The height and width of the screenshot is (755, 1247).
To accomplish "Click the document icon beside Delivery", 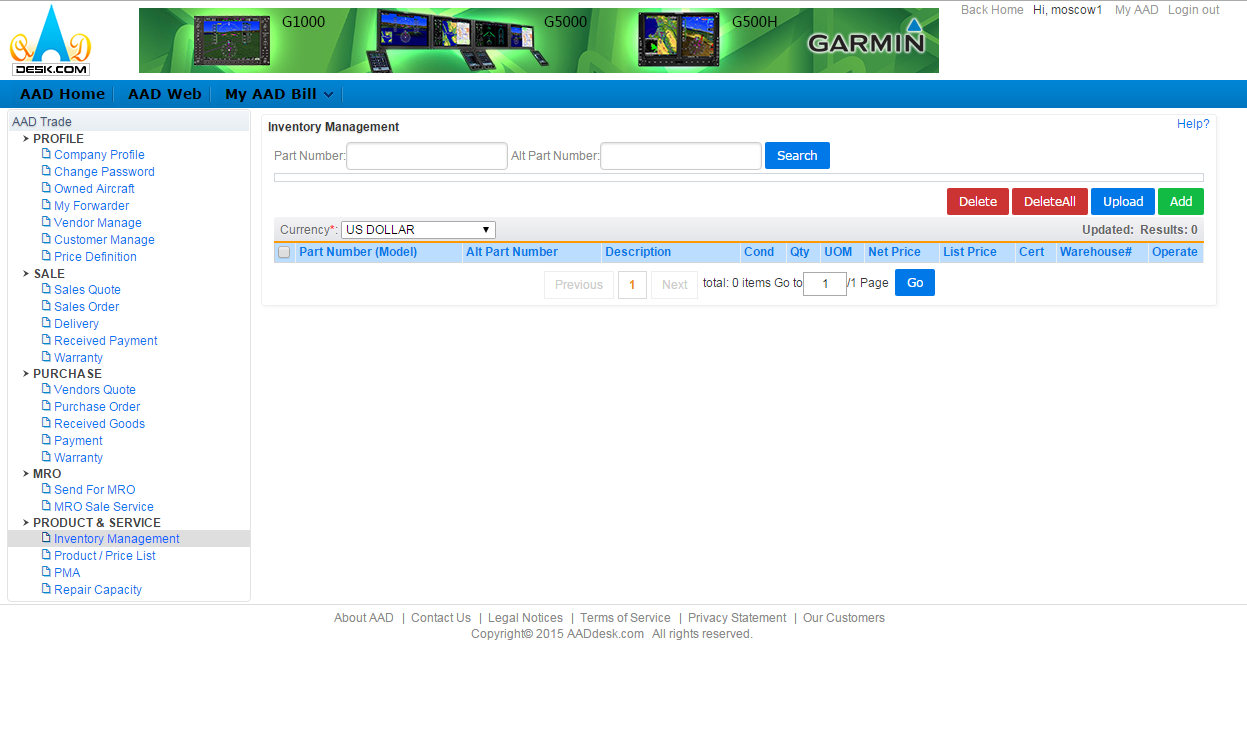I will pos(46,323).
